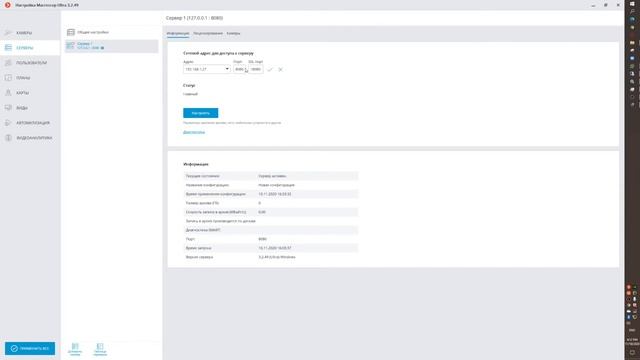
Task: Open Windows taskbar search
Action: (x=632, y=11)
